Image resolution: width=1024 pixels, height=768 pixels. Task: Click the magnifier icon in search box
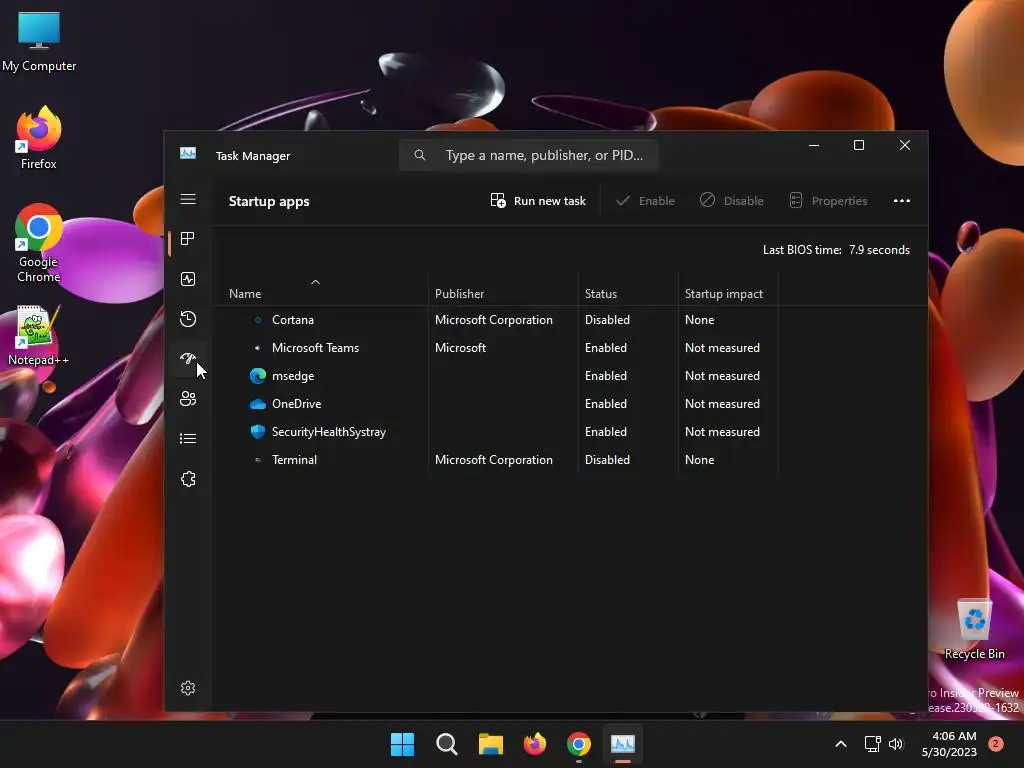420,155
